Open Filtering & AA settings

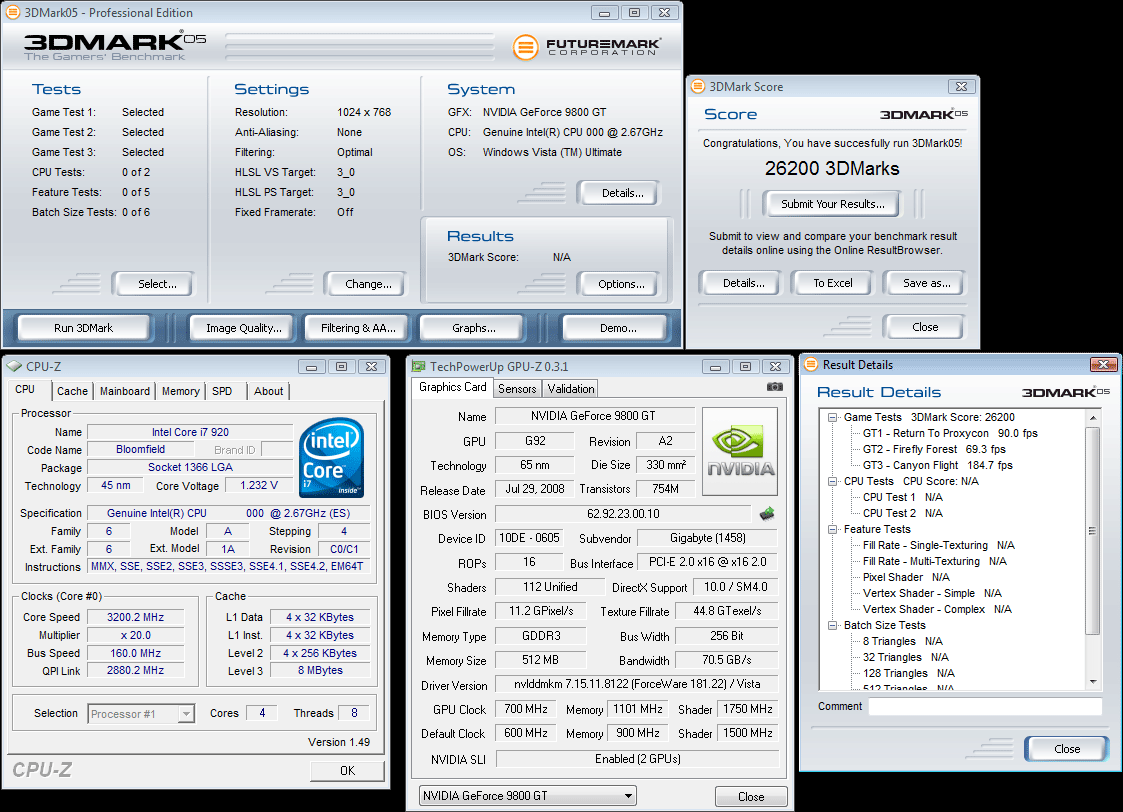point(358,328)
